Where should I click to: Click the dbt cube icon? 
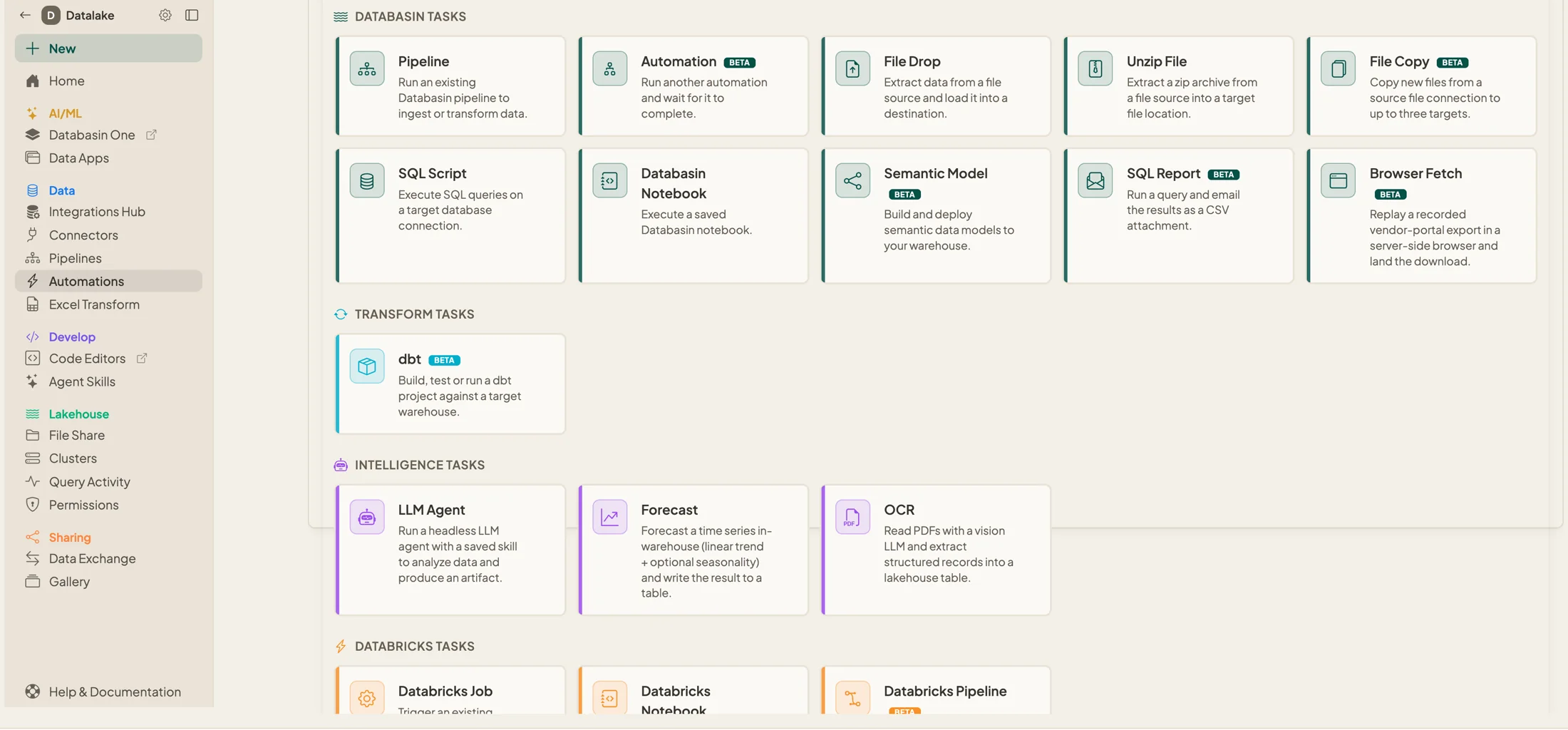point(367,366)
